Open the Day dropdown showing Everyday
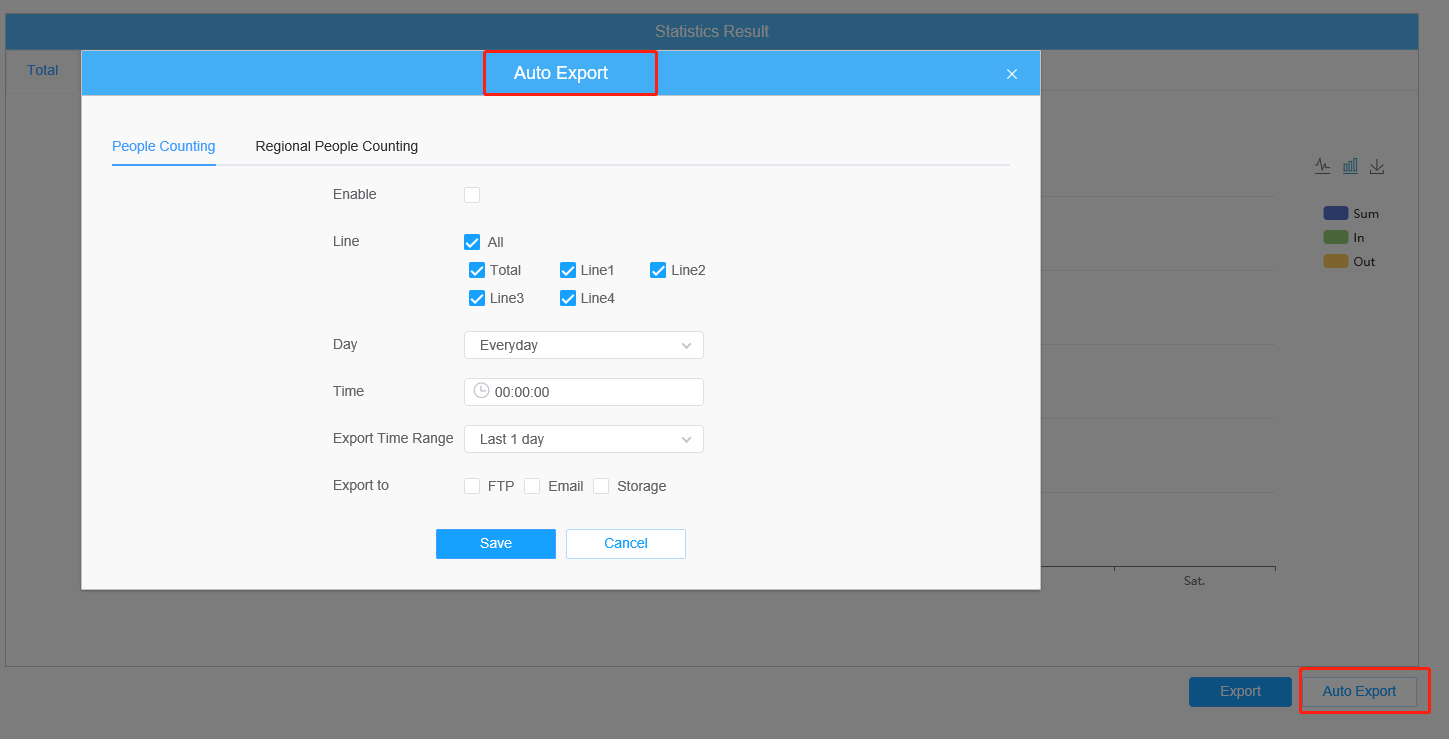 (x=584, y=345)
